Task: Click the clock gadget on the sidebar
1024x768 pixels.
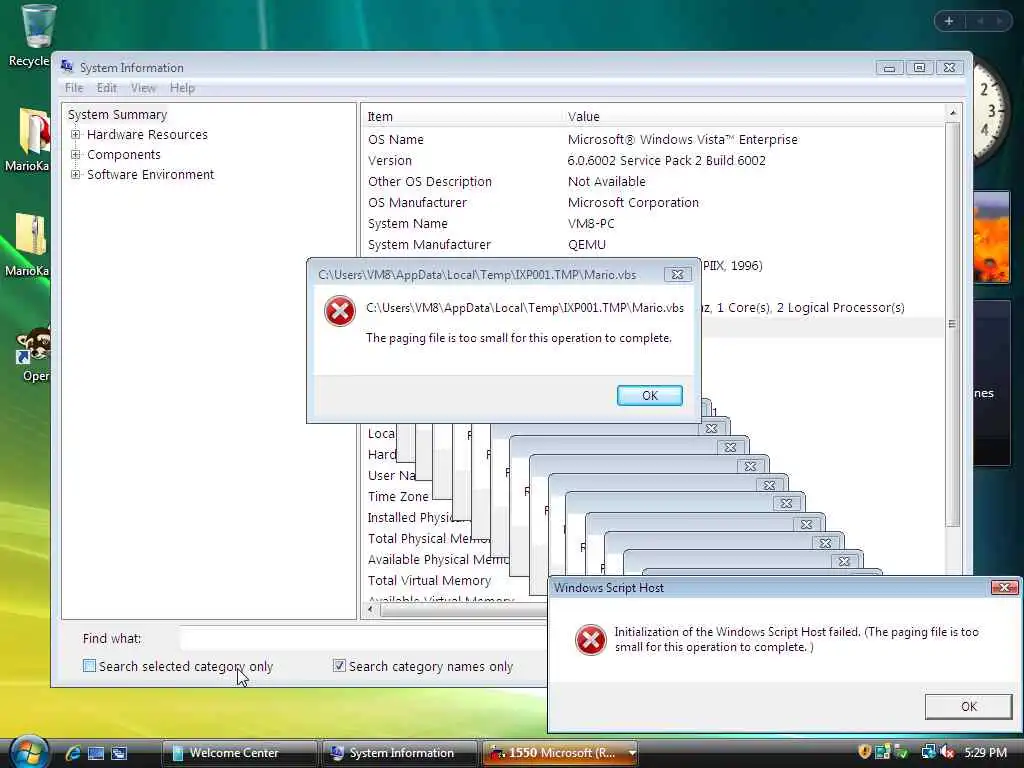Action: (991, 109)
